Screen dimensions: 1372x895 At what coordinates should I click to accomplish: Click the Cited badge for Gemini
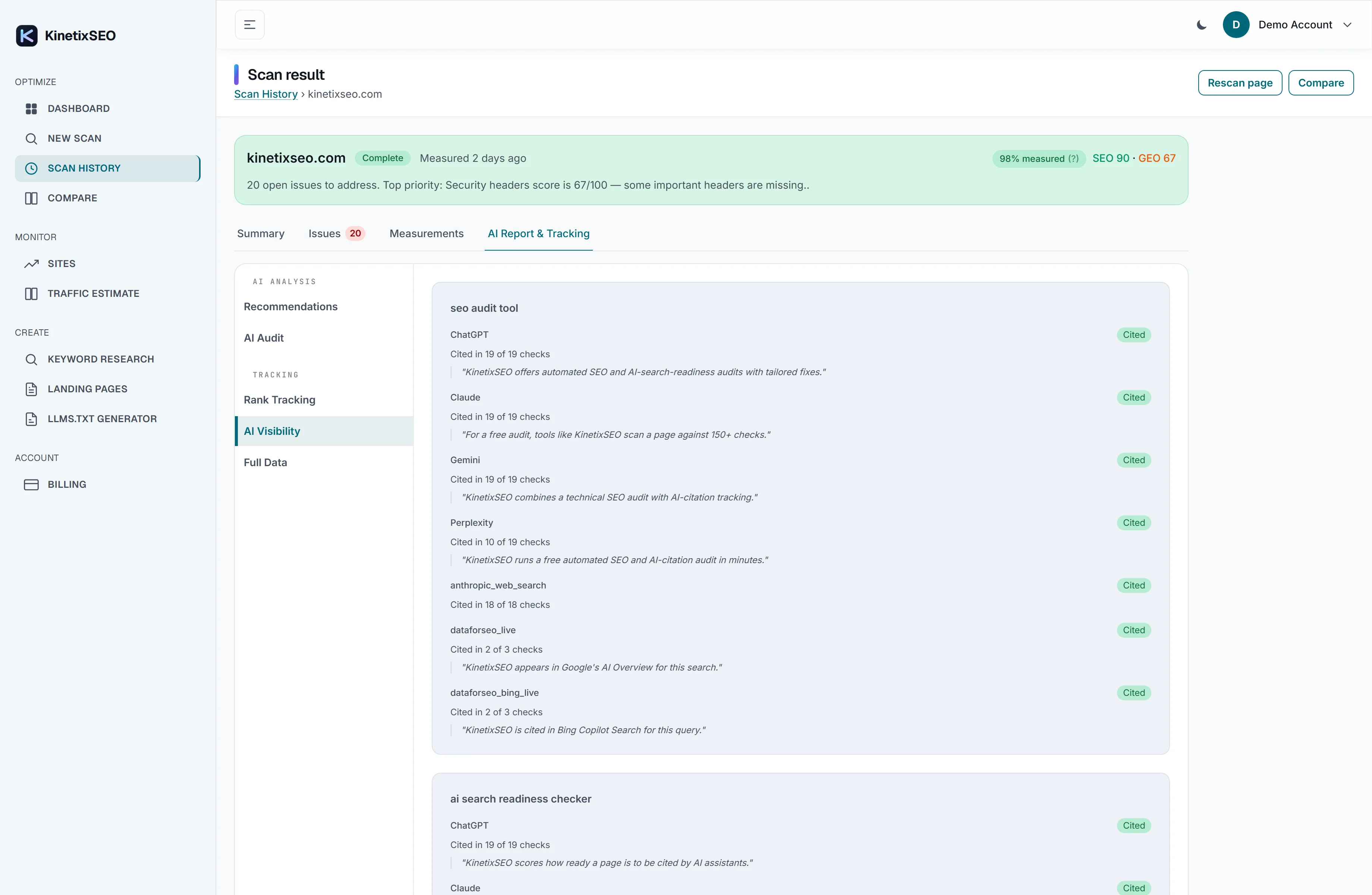(x=1133, y=460)
